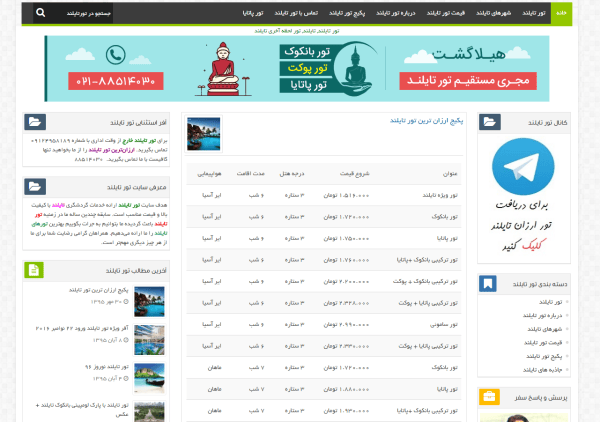
Task: Open the 'پکیج تور تایلند' navbar item
Action: 347,13
